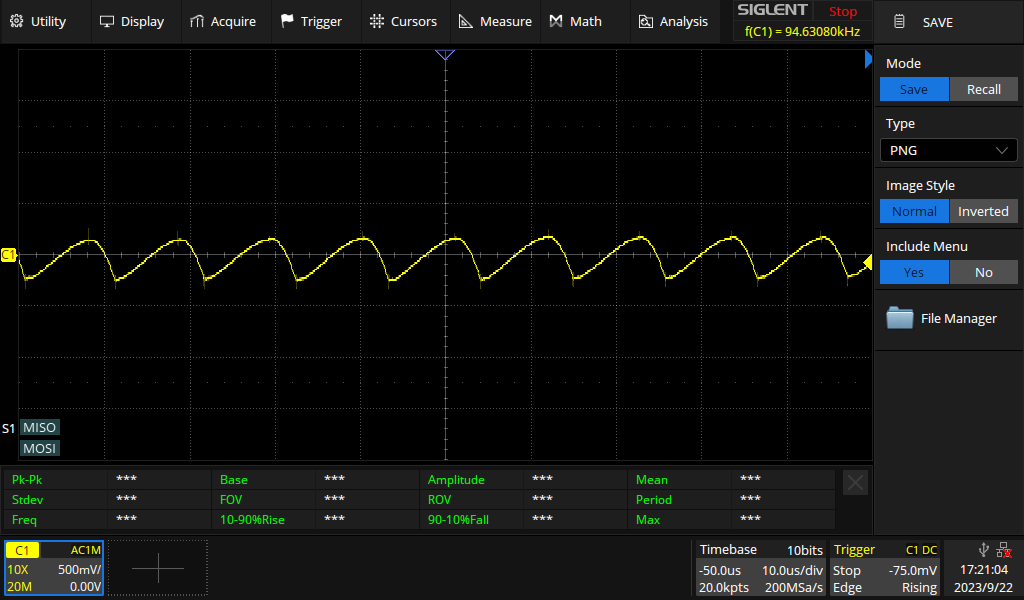Choose No for Include Menu

984,272
